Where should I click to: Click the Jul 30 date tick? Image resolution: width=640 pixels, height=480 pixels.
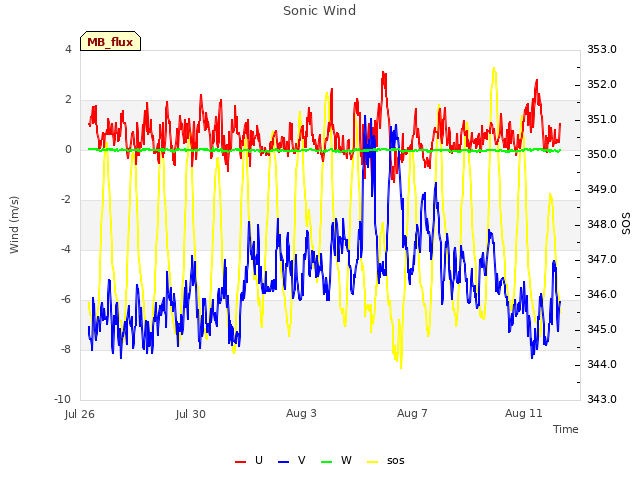191,414
